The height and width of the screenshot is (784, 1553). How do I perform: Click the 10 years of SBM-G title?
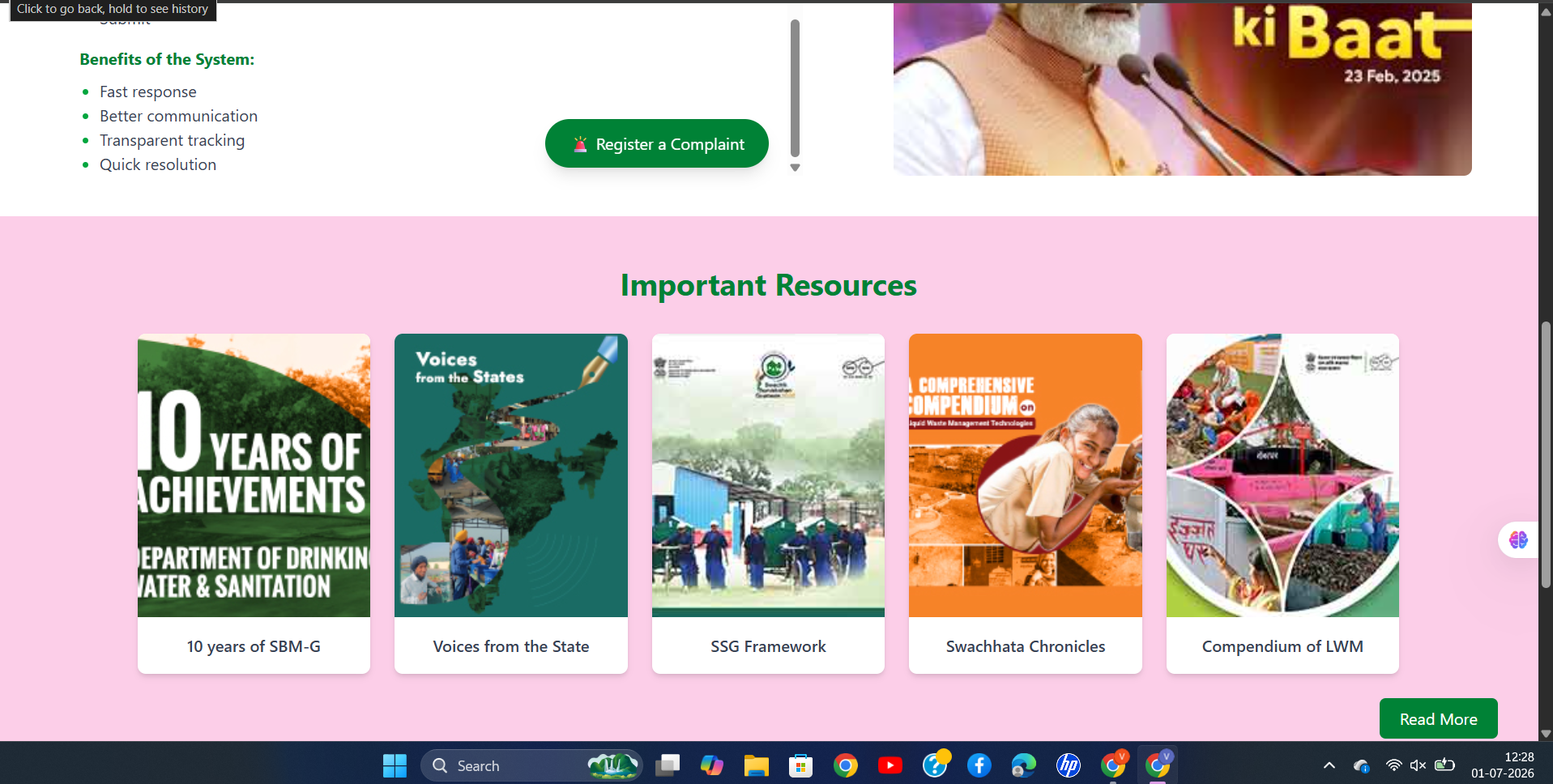coord(254,646)
